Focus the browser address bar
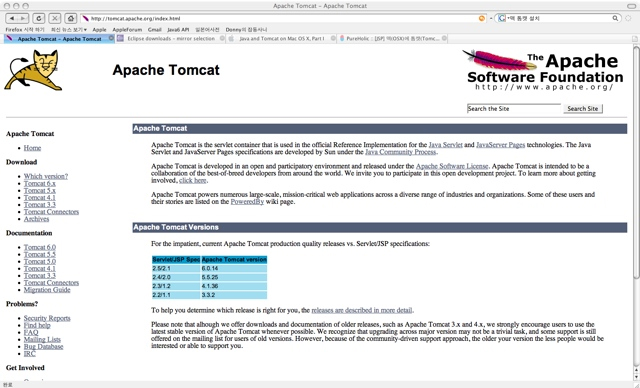This screenshot has width=640, height=388. [x=284, y=18]
